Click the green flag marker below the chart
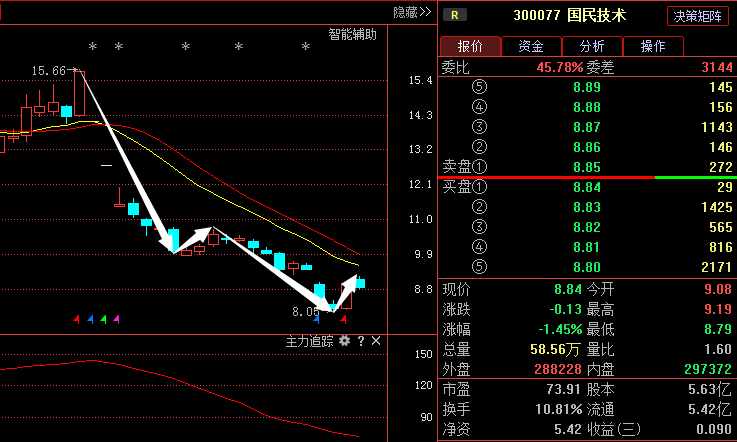Screen dimensions: 737x442 [103, 319]
